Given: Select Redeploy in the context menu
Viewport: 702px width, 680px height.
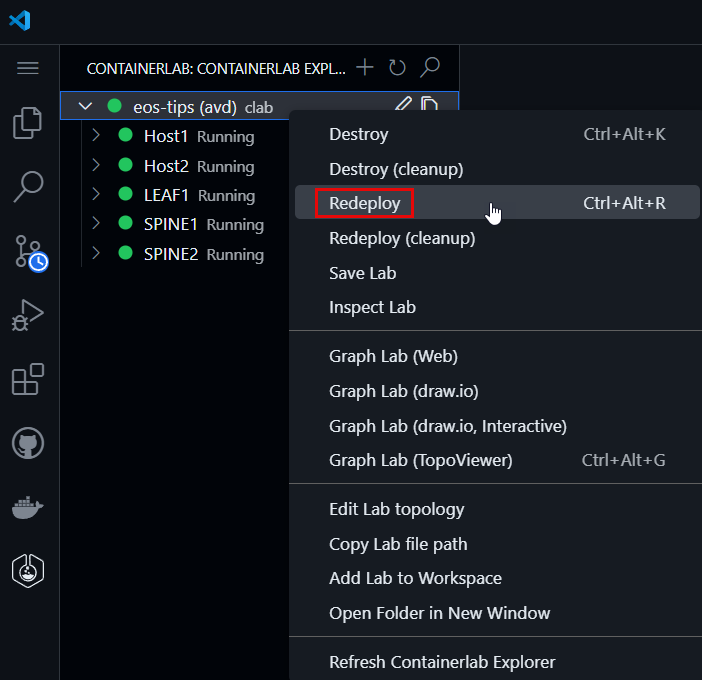Looking at the screenshot, I should click(497, 203).
